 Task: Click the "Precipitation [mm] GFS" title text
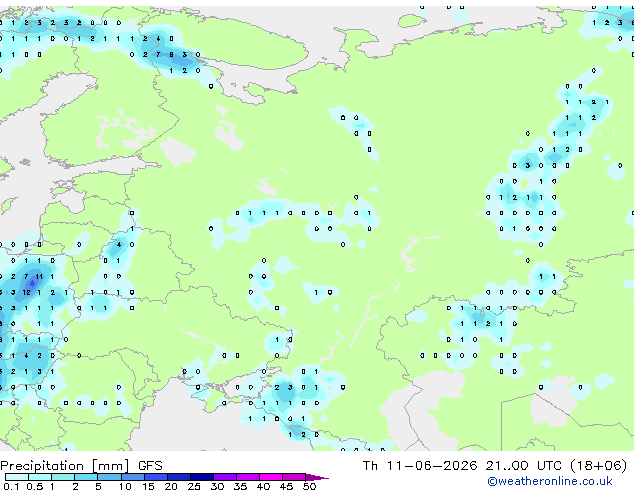point(81,466)
